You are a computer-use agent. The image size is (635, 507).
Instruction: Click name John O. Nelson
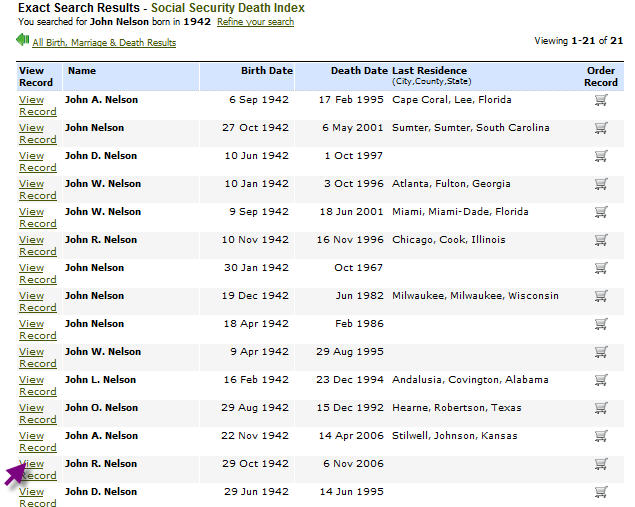101,407
